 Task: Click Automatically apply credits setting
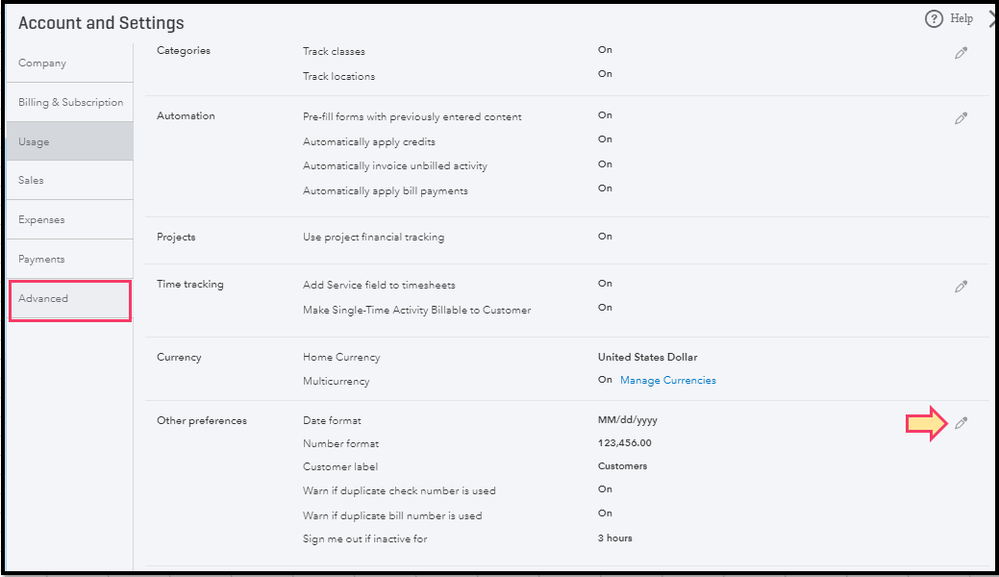click(369, 142)
